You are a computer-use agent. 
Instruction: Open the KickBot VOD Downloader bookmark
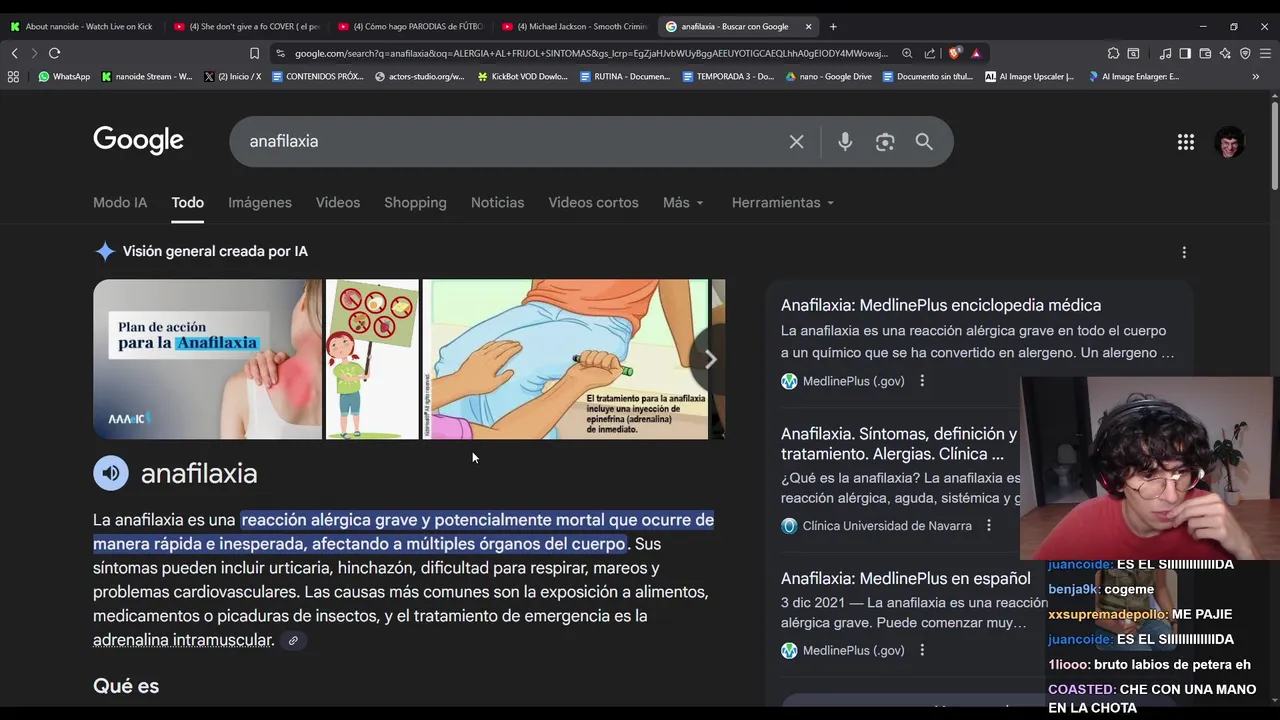tap(522, 76)
